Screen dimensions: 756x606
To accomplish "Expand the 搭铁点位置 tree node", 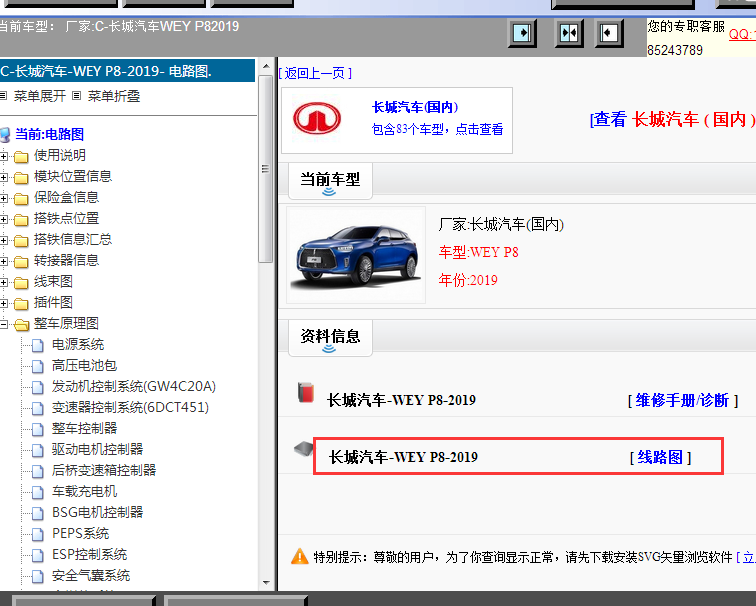I will 3,219.
